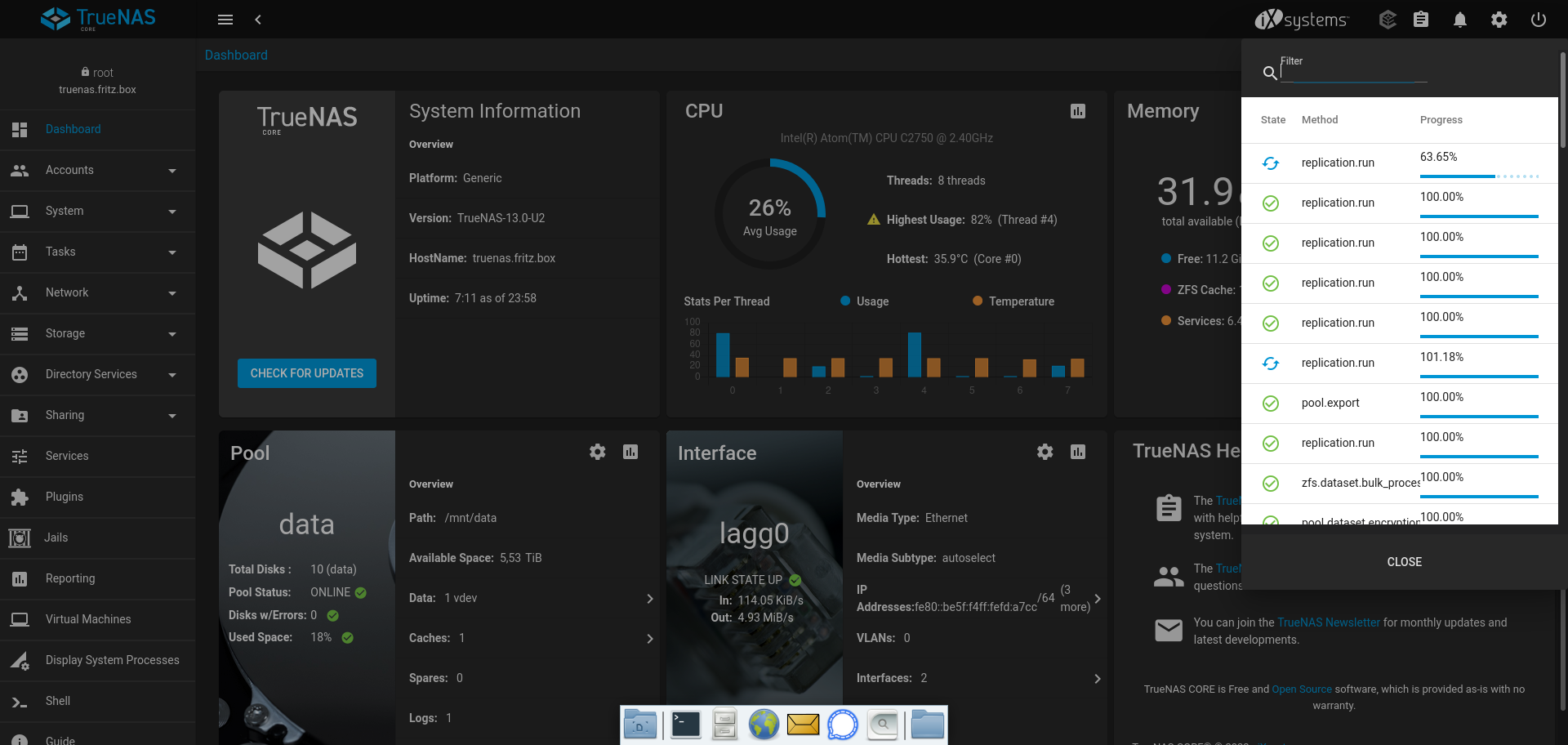Open the mail envelope app in the dock
Screen dimensions: 1568x745
click(x=803, y=725)
